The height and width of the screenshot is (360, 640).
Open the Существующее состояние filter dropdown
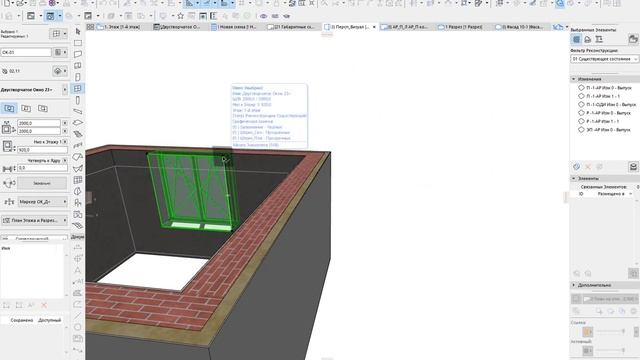604,59
